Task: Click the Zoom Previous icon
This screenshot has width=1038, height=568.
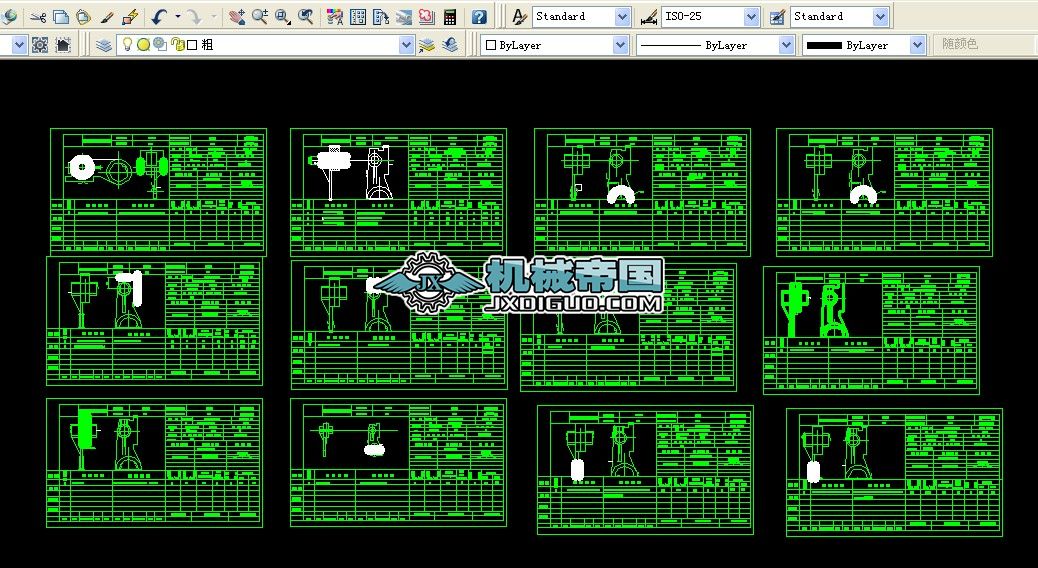Action: pyautogui.click(x=305, y=17)
